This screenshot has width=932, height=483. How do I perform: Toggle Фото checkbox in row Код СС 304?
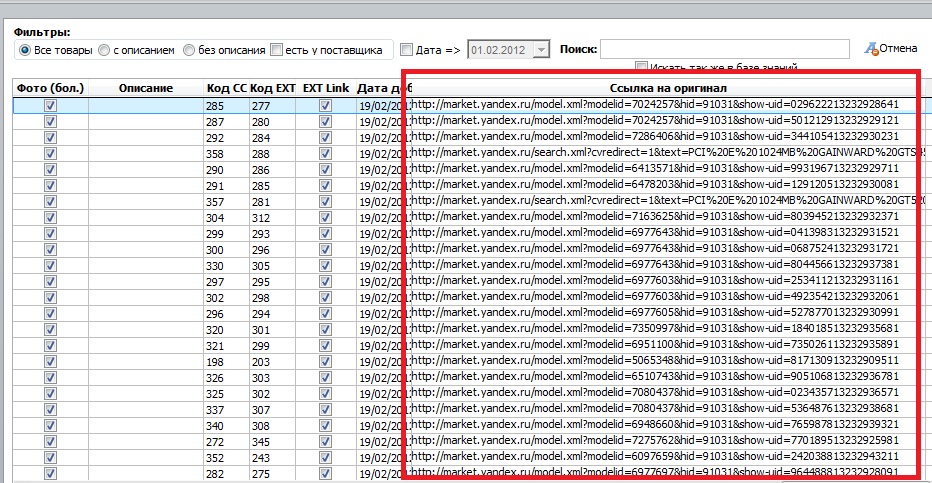click(51, 218)
